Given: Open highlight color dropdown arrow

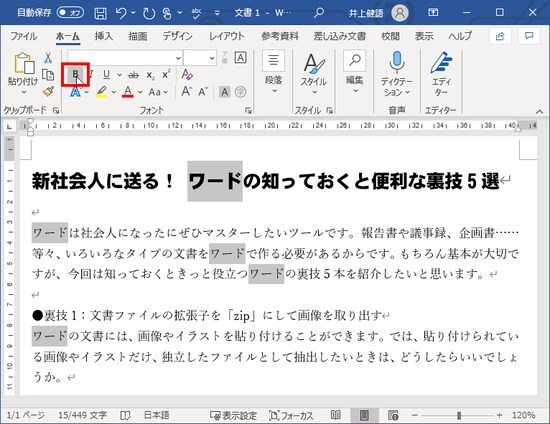Looking at the screenshot, I should pyautogui.click(x=114, y=92).
